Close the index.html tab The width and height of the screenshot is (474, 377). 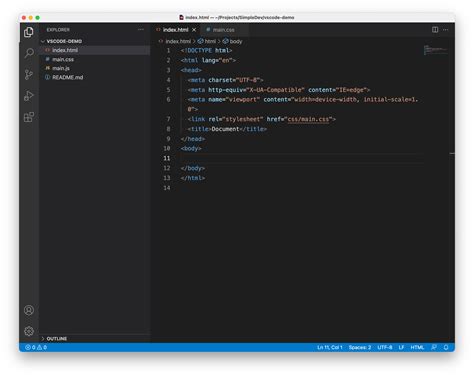pos(194,30)
